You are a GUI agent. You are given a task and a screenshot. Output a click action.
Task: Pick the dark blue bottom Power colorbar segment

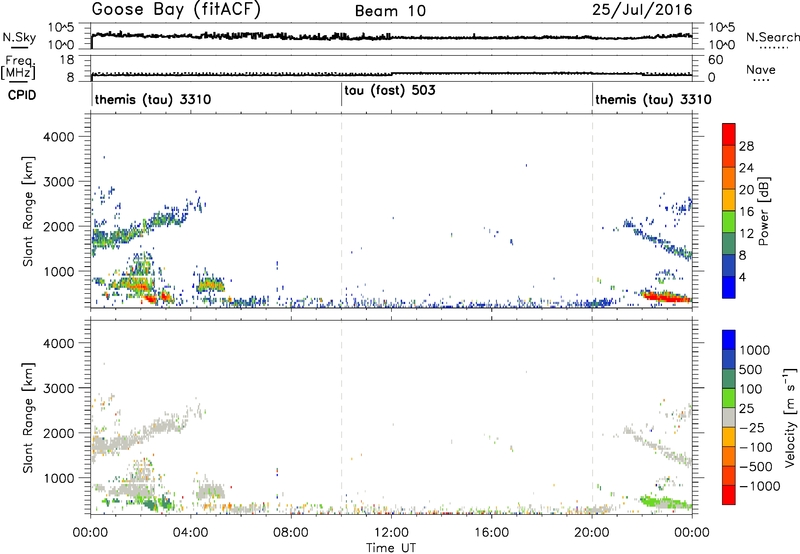[x=729, y=287]
